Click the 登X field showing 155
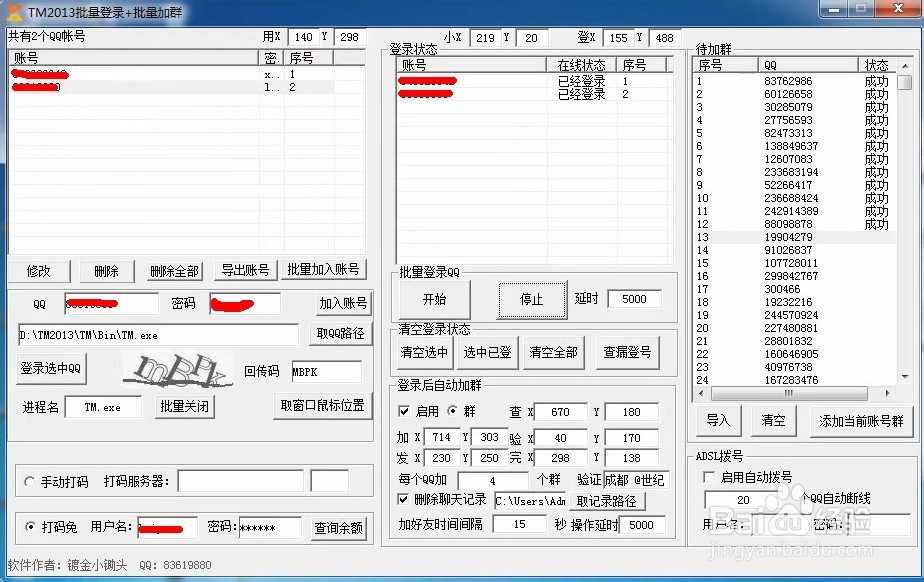This screenshot has width=924, height=582. pos(619,38)
